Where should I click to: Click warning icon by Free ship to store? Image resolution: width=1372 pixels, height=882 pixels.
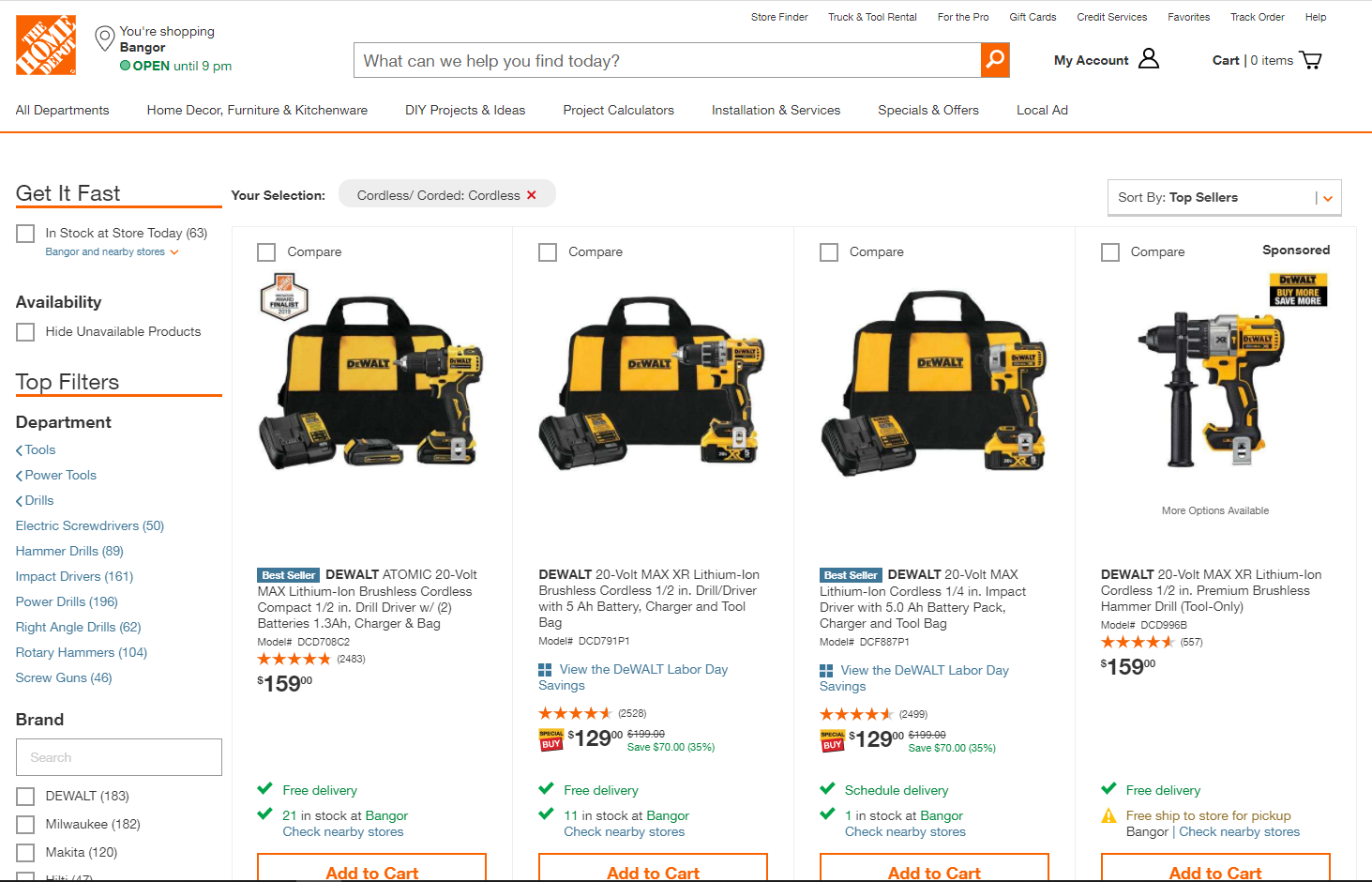(1109, 816)
